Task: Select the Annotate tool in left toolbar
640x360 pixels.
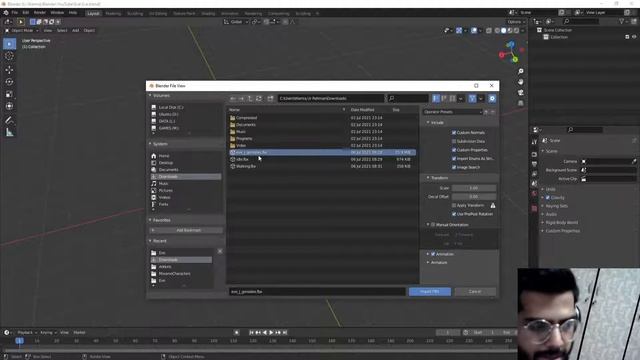Action: [9, 120]
